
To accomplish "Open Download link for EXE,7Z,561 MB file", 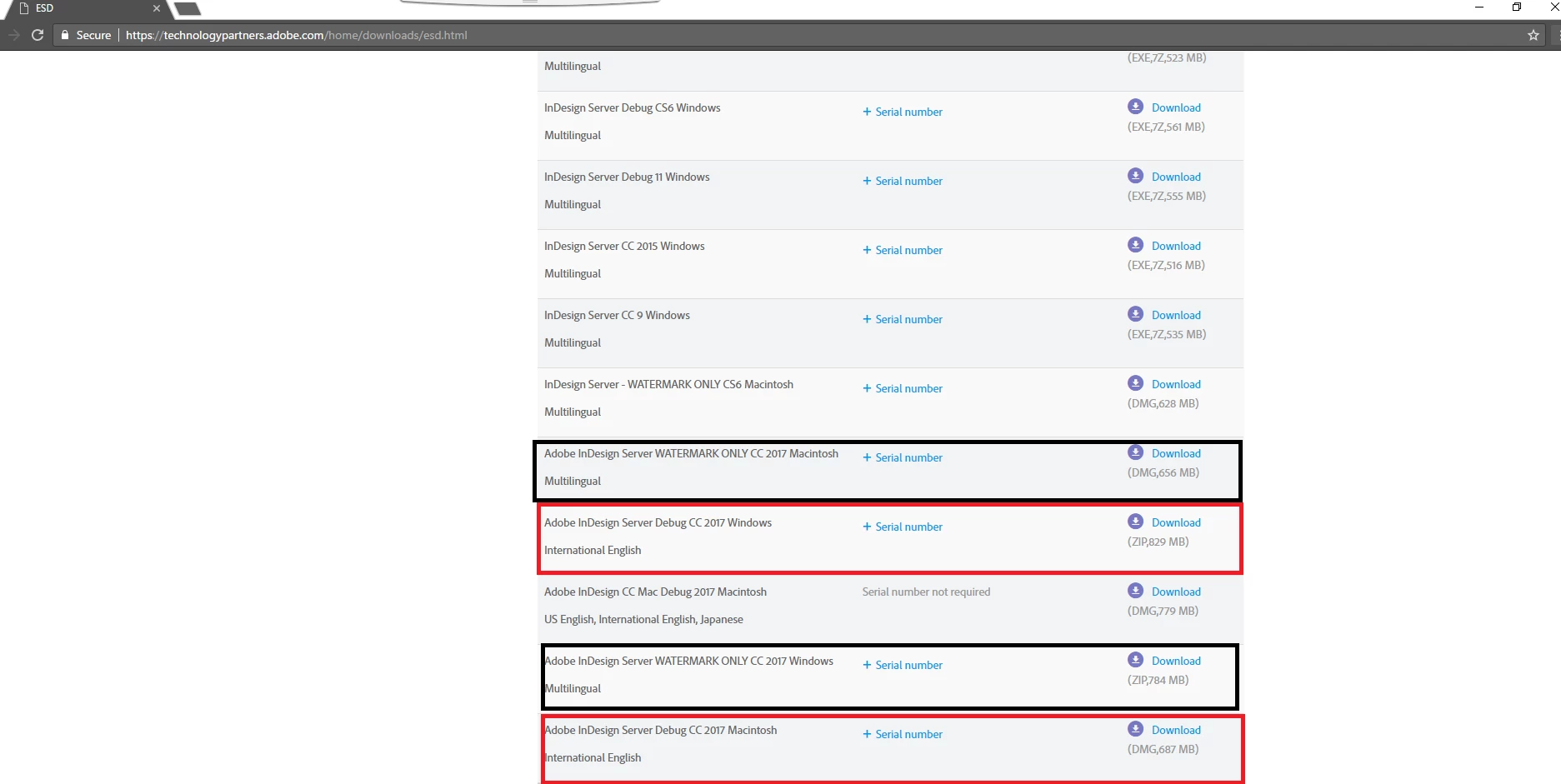I will 1176,107.
